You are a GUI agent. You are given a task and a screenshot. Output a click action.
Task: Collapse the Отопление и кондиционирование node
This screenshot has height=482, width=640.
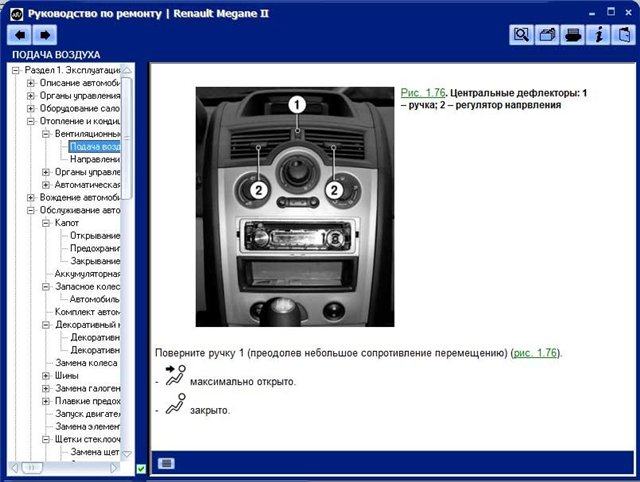tap(31, 121)
